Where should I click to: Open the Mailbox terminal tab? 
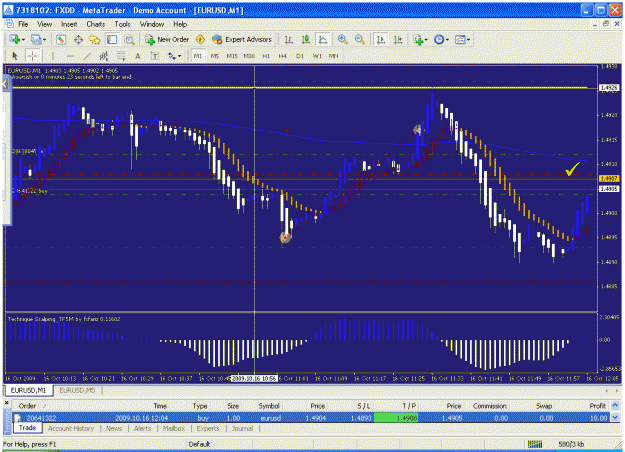point(174,428)
